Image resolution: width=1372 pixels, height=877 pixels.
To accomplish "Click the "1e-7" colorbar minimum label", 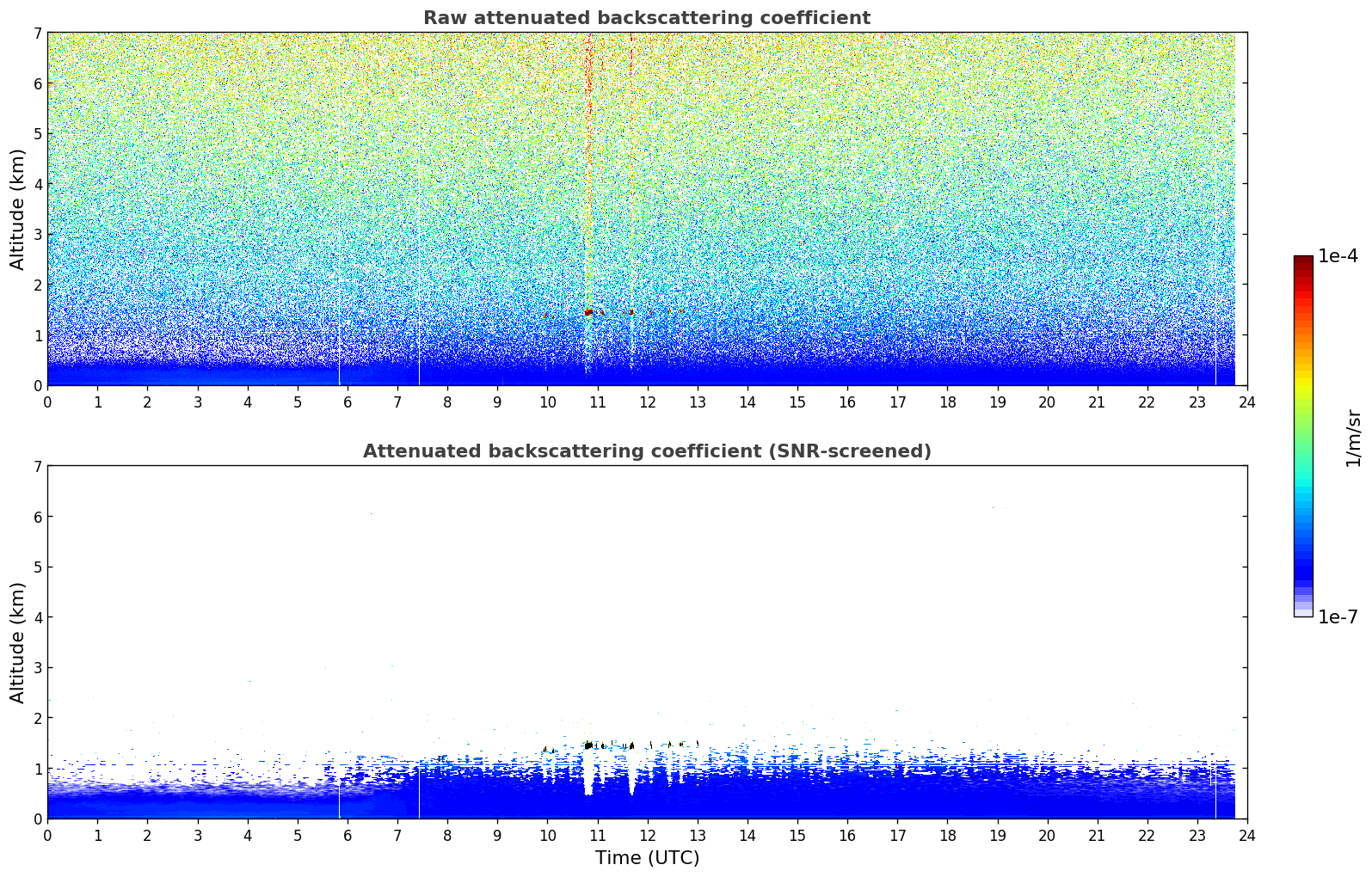I will (1338, 616).
